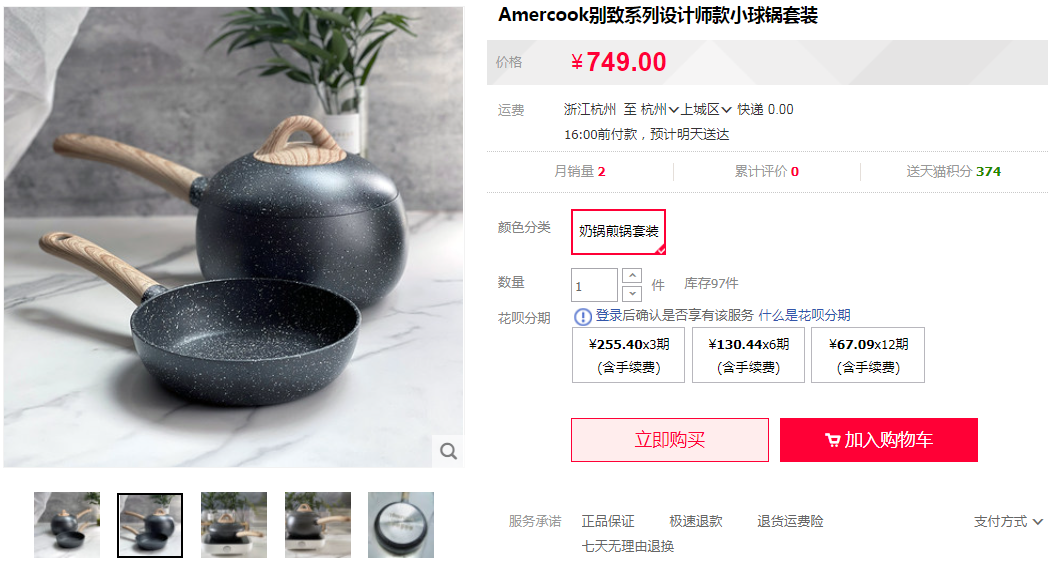Select the 奶锅煎锅套装 color option
This screenshot has height=572, width=1054.
(x=618, y=231)
